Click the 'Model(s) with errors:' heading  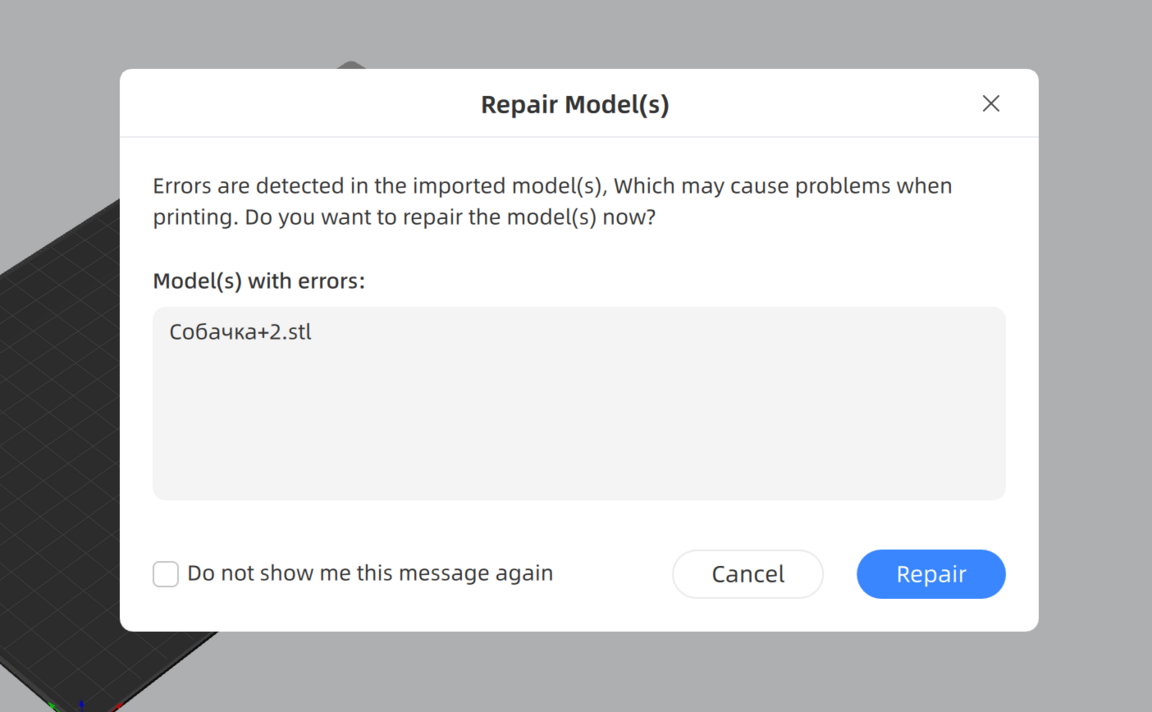point(259,281)
